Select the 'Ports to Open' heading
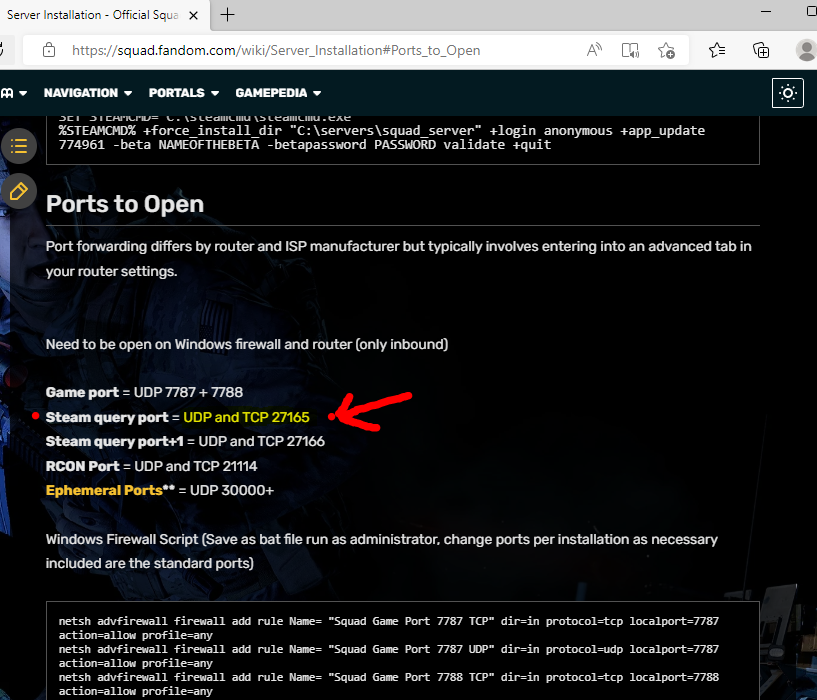 125,204
